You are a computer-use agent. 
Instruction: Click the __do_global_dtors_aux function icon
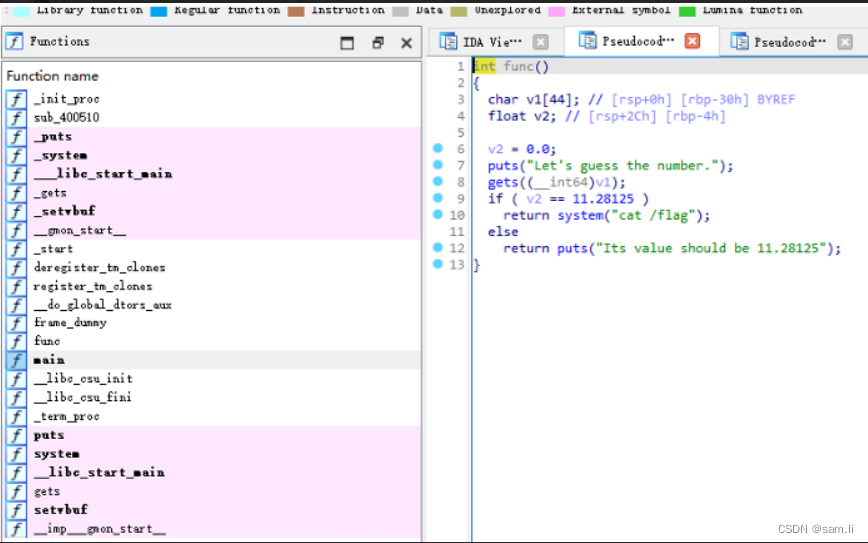tap(17, 305)
